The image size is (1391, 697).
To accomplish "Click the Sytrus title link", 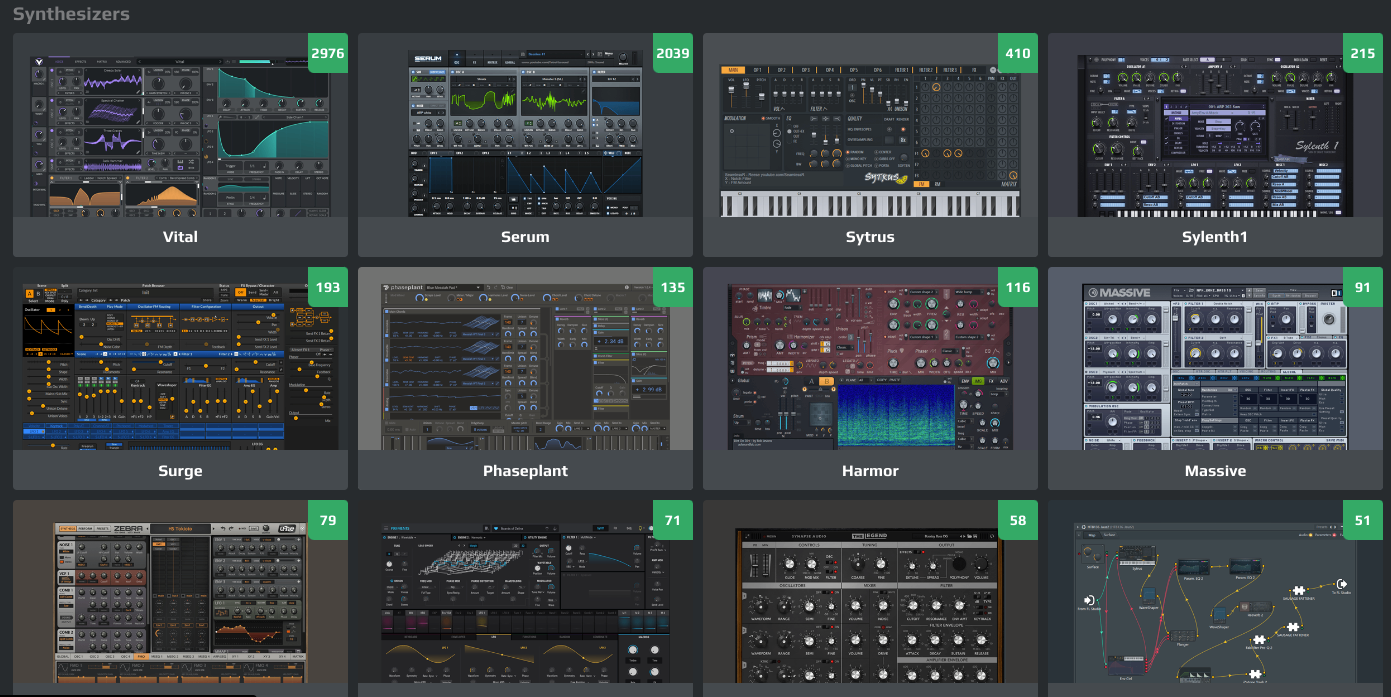I will (x=870, y=237).
